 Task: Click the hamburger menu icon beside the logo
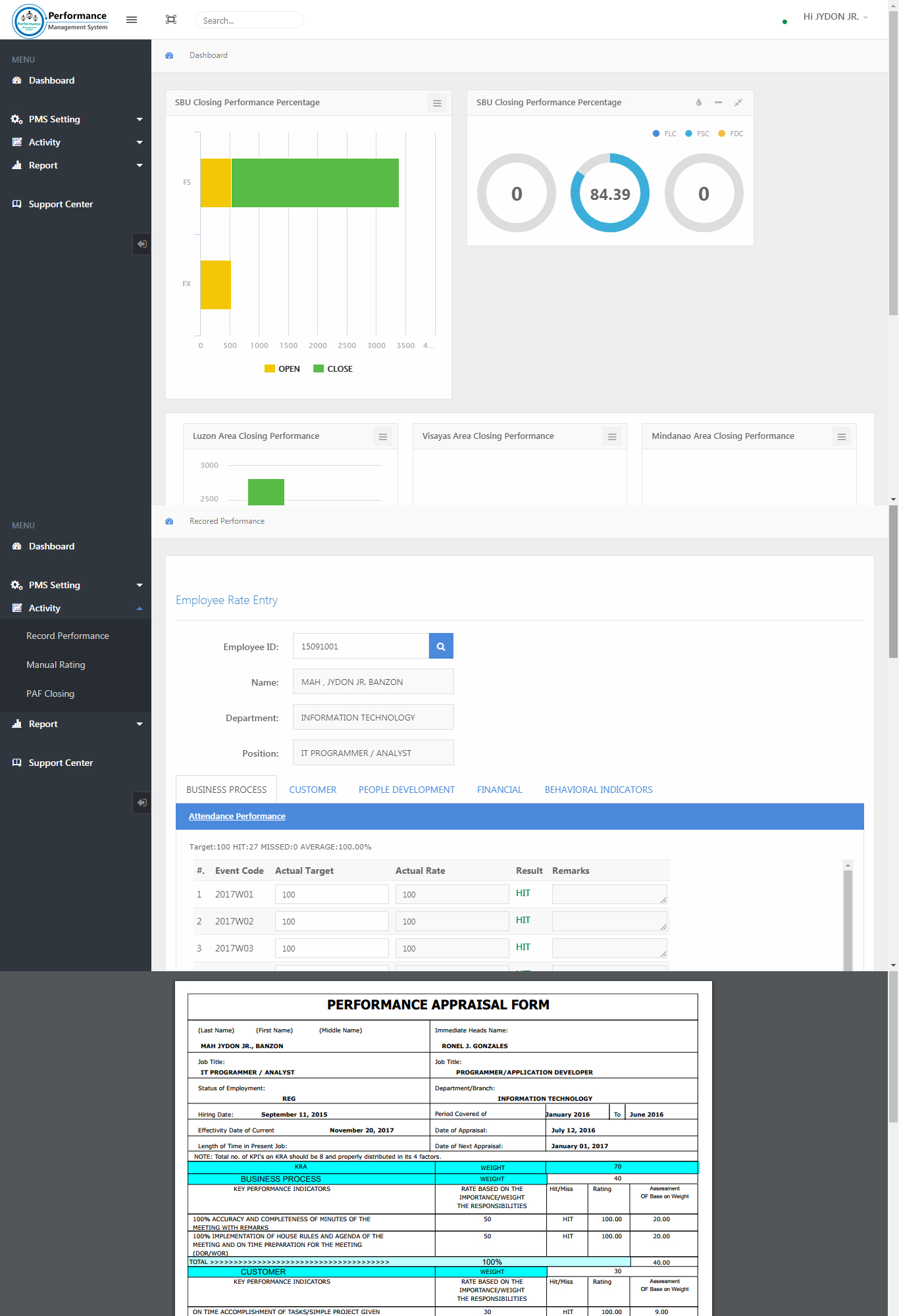click(x=132, y=20)
